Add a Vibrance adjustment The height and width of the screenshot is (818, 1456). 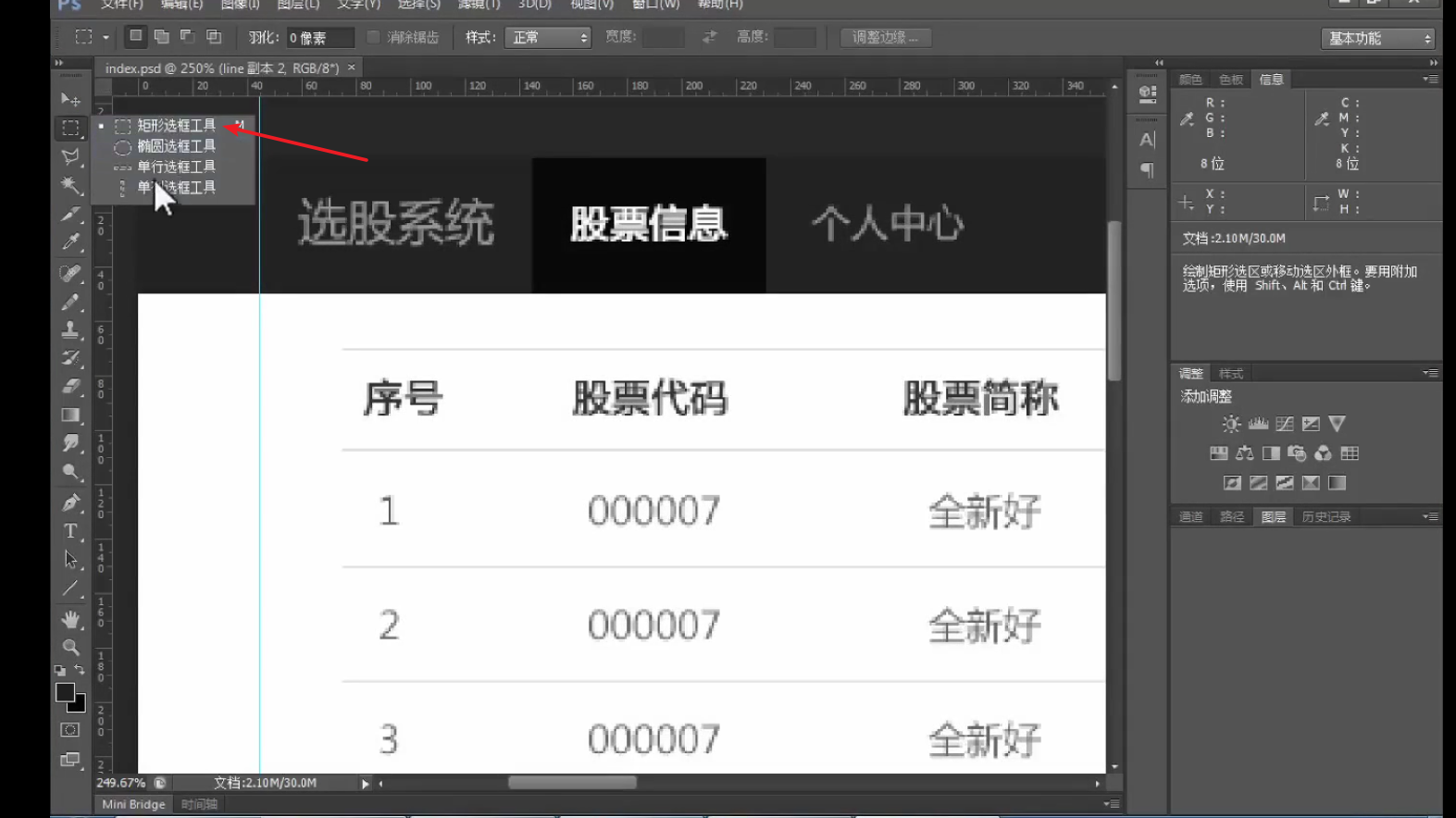pyautogui.click(x=1337, y=424)
